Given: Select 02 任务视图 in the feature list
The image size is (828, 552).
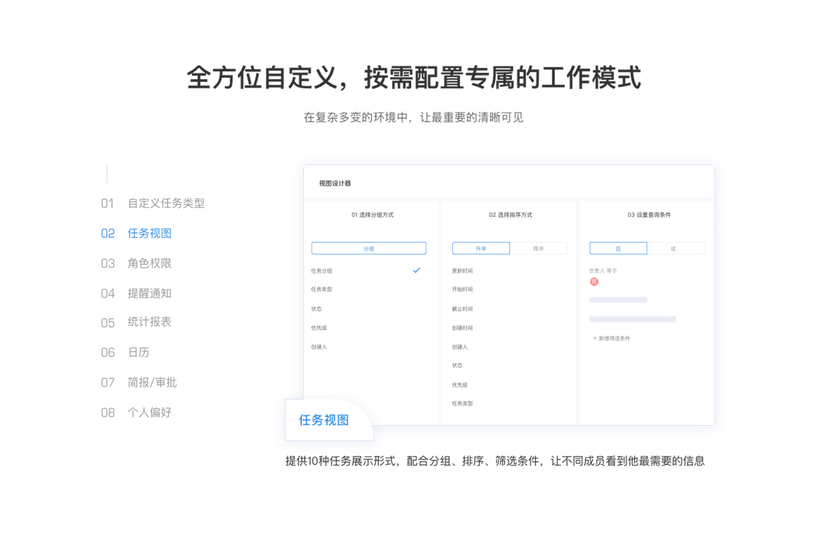Looking at the screenshot, I should click(136, 233).
